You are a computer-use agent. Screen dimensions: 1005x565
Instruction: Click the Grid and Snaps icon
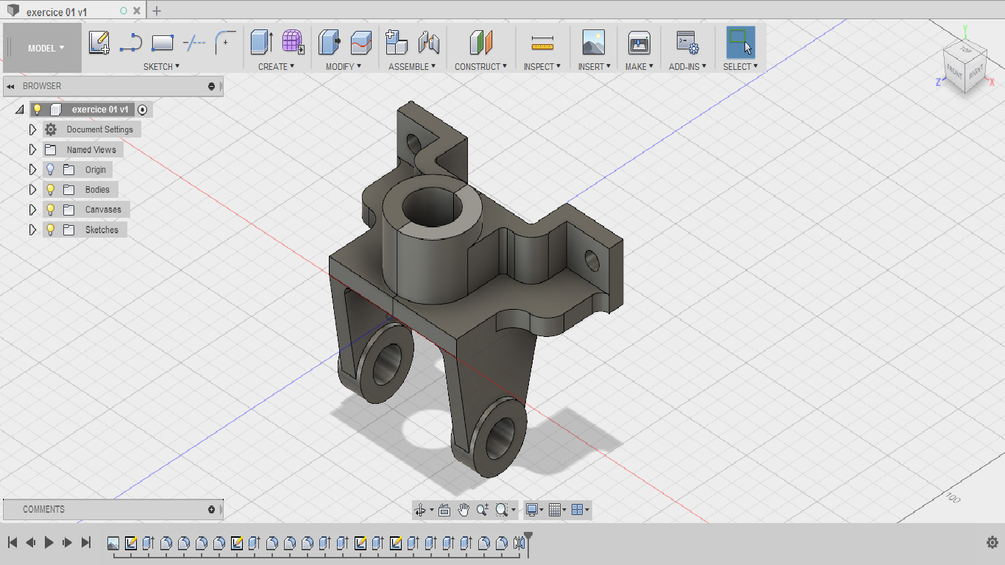tap(554, 510)
